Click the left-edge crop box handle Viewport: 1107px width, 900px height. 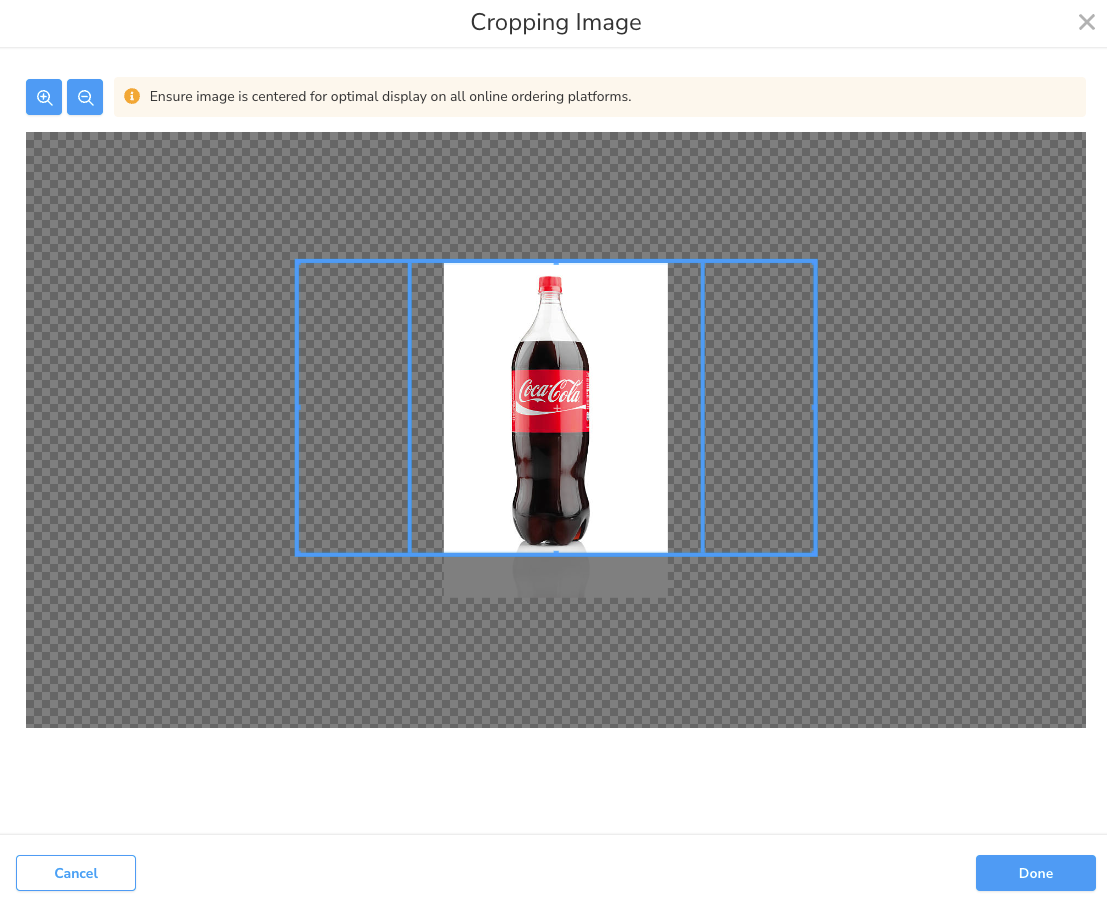coord(297,408)
